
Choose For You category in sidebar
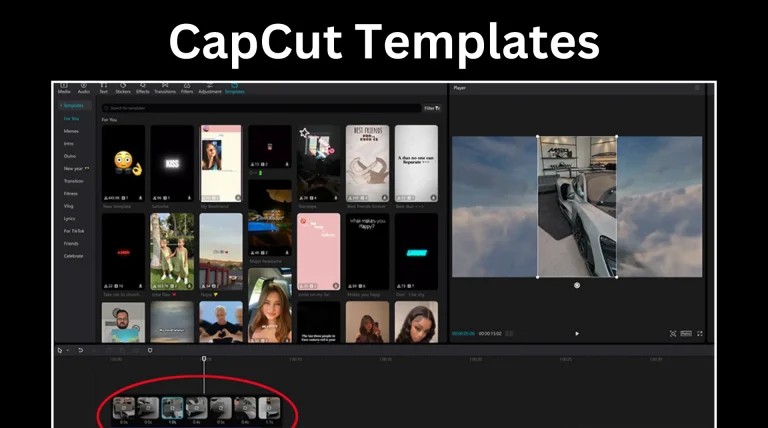click(x=71, y=119)
